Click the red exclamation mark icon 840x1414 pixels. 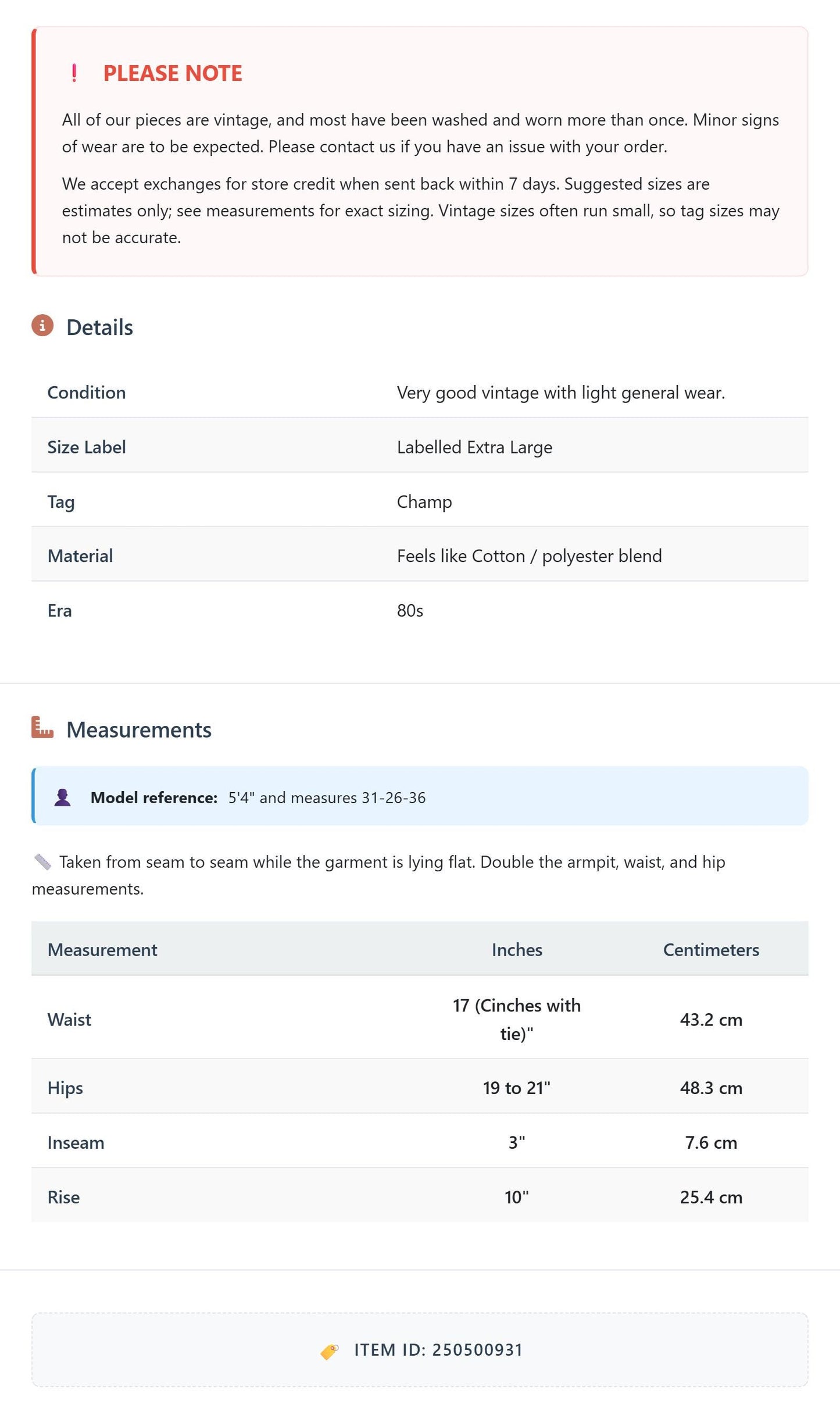click(74, 73)
